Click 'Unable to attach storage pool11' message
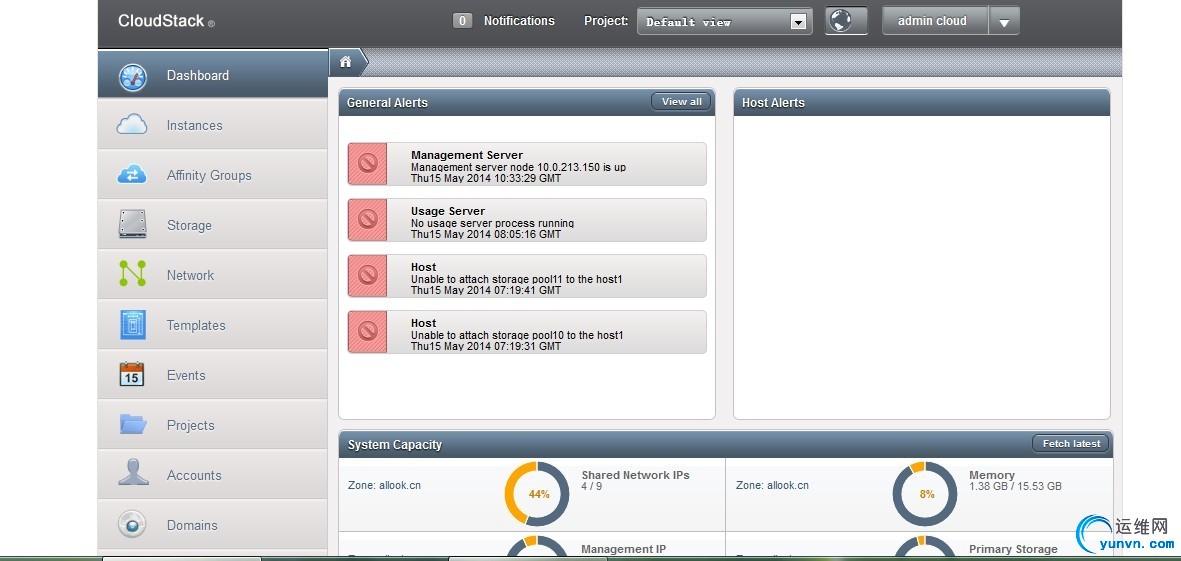The height and width of the screenshot is (561, 1181). [517, 279]
